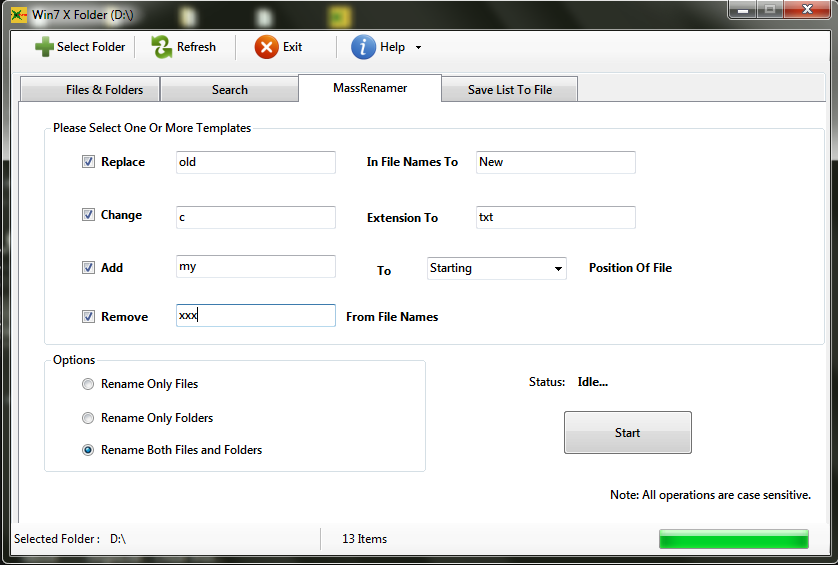Select Rename Only Files option

click(x=88, y=384)
